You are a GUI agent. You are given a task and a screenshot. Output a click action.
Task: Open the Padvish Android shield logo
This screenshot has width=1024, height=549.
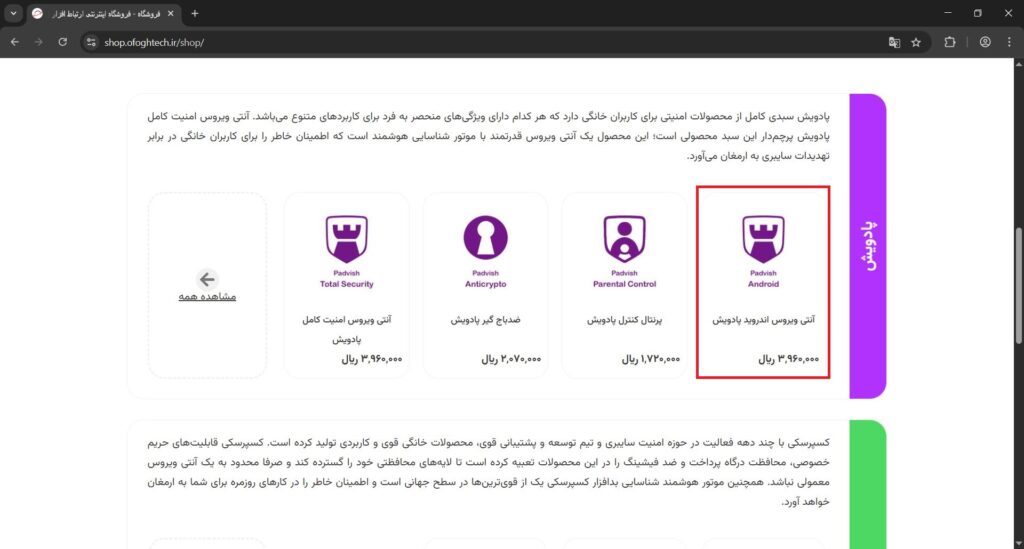[x=763, y=252]
